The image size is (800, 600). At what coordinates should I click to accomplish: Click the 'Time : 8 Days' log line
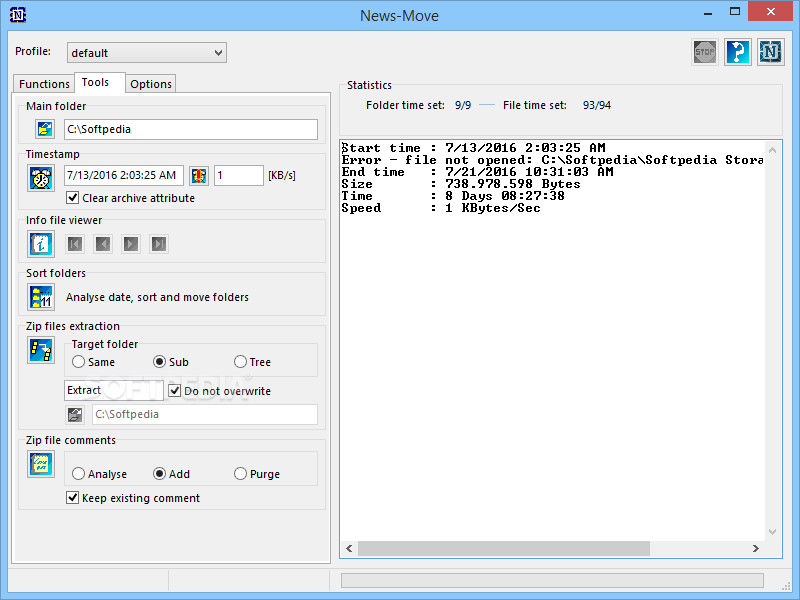pos(453,196)
